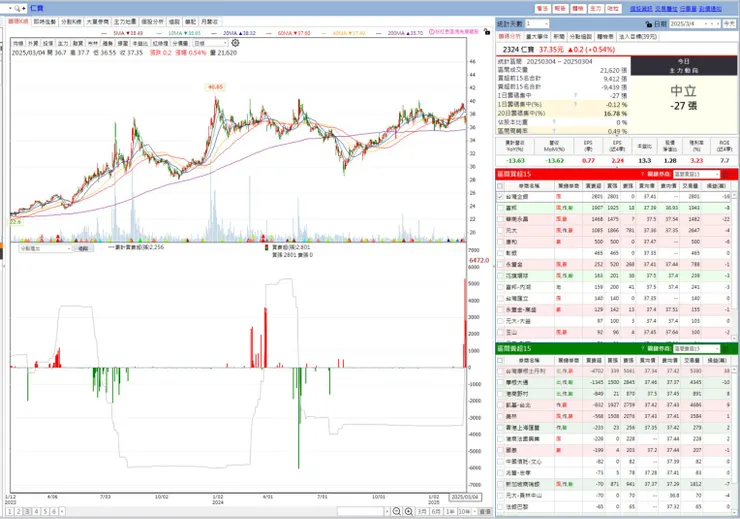Switch to the 即時走勢 tab
Viewport: 740px width, 519px height.
[45, 22]
